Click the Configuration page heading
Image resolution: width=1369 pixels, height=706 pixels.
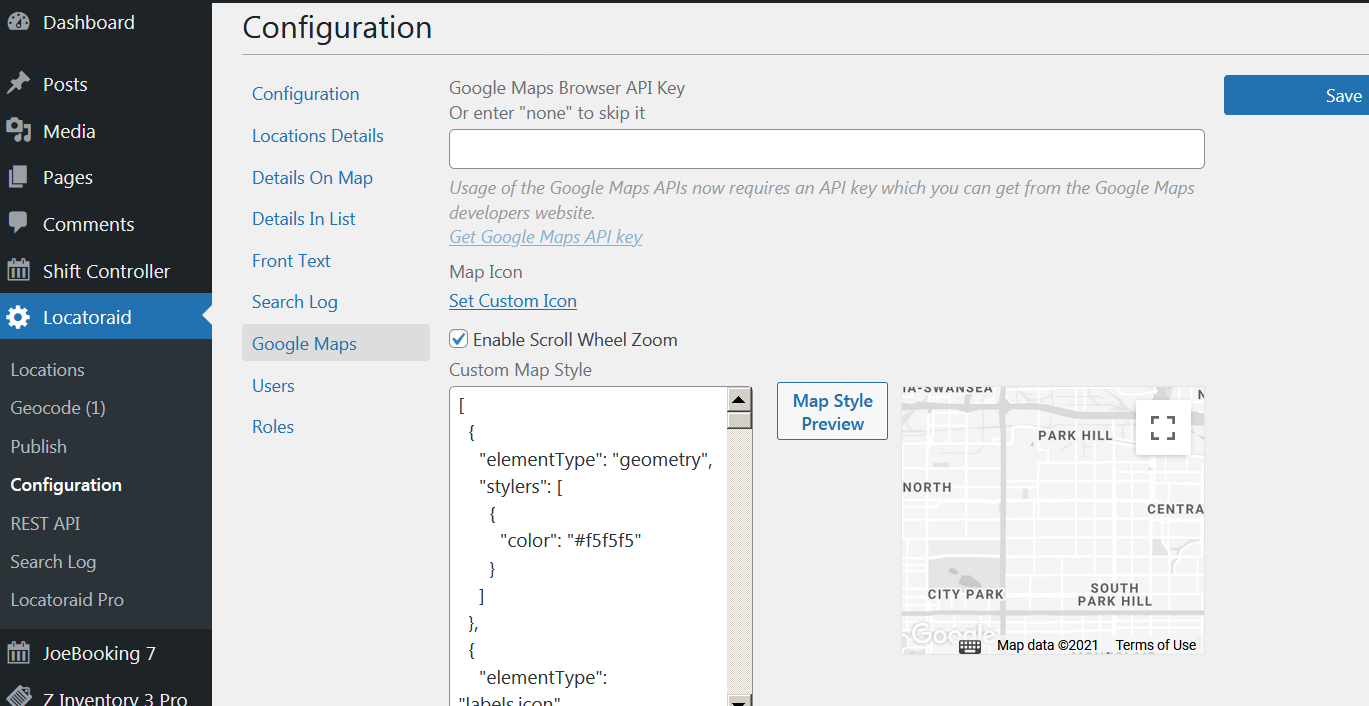pyautogui.click(x=337, y=27)
